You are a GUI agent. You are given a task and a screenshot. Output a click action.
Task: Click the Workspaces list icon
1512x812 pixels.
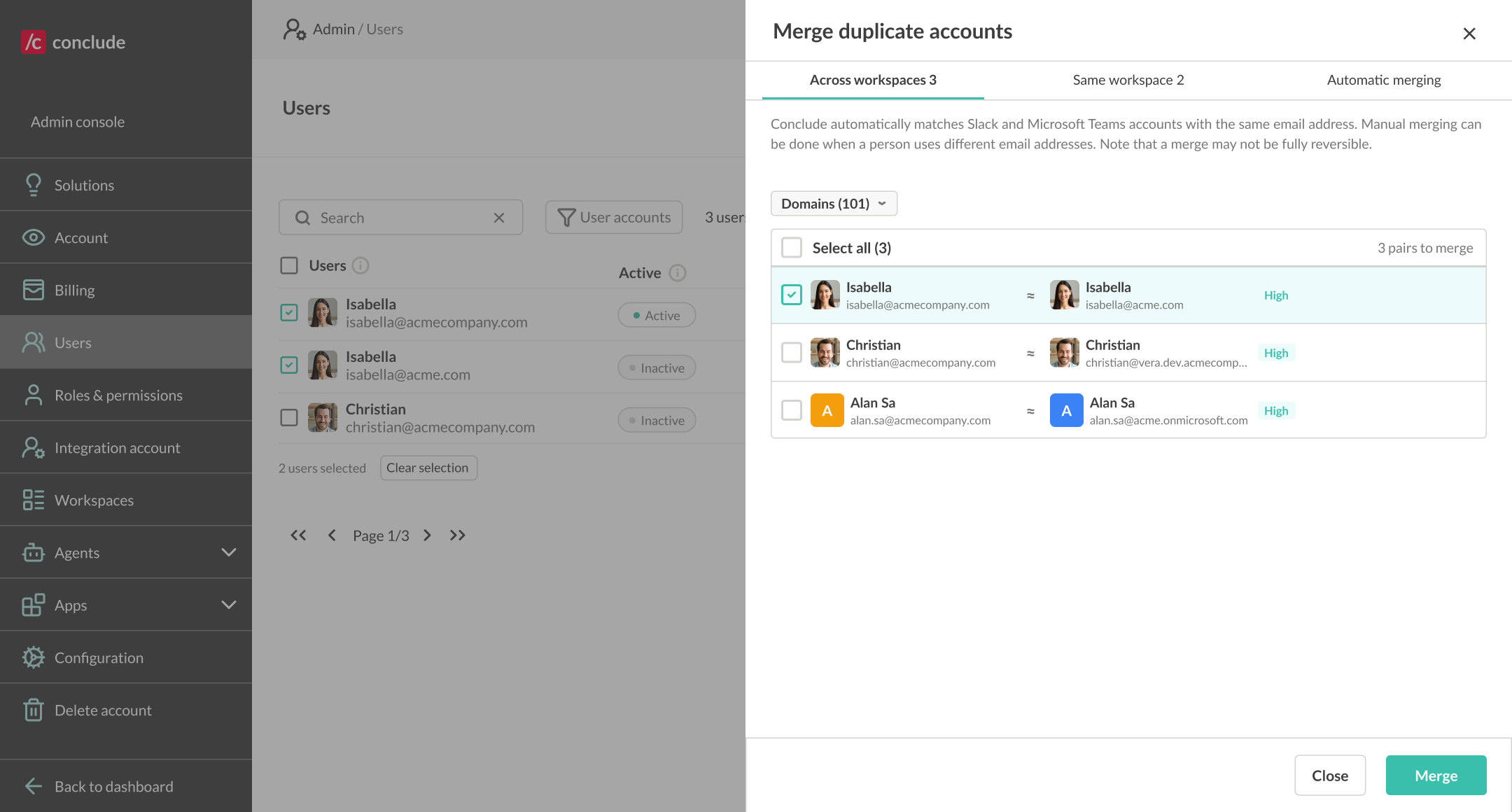(x=33, y=500)
